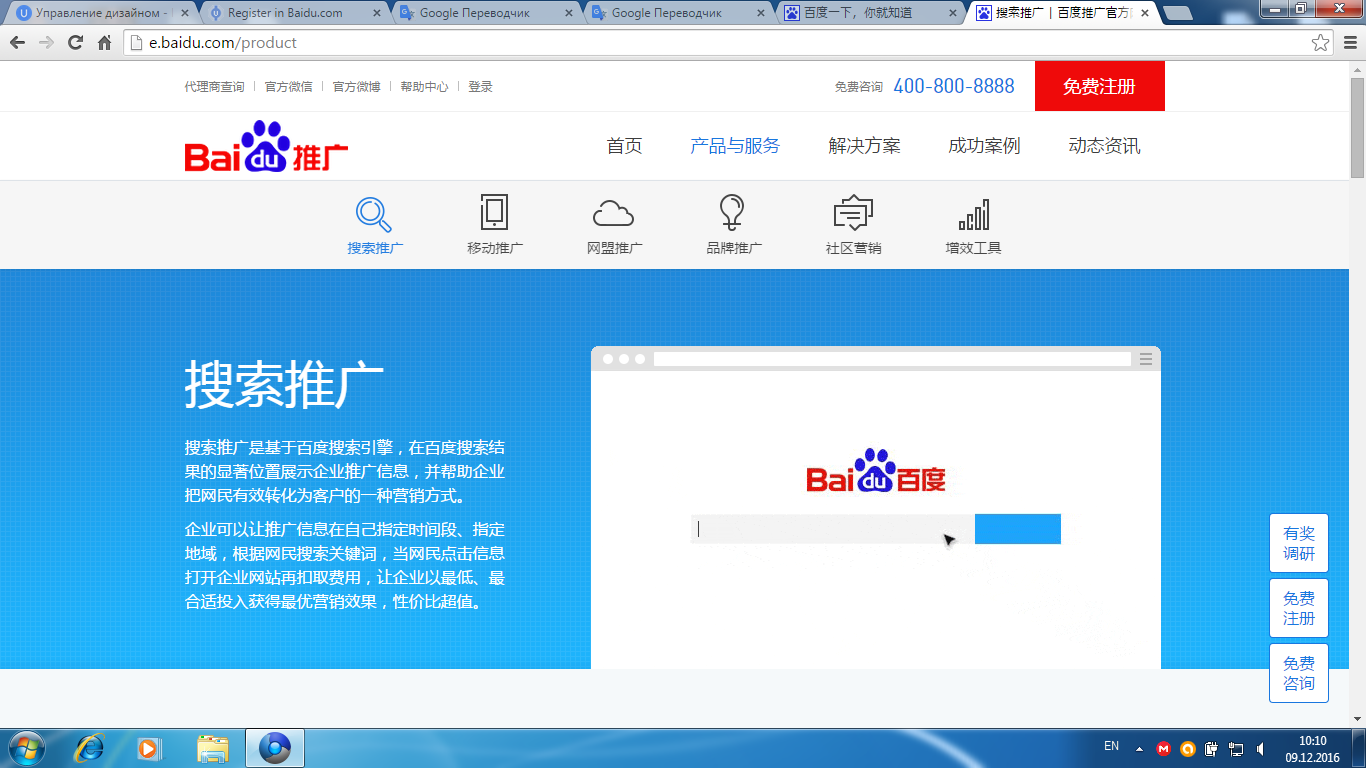Select the 增效工具 bar chart icon

coord(973,214)
